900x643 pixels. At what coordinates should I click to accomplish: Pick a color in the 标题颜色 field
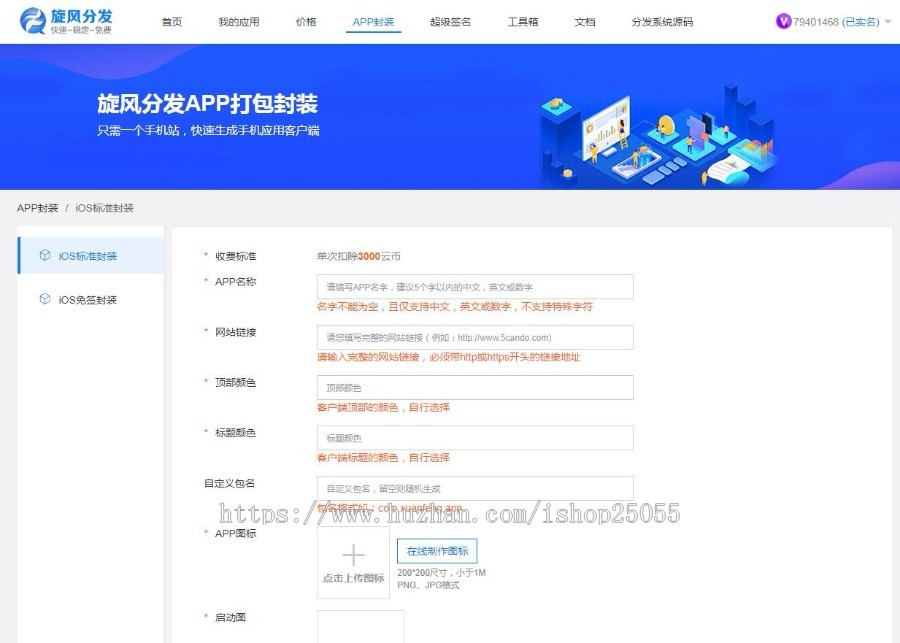pyautogui.click(x=475, y=437)
